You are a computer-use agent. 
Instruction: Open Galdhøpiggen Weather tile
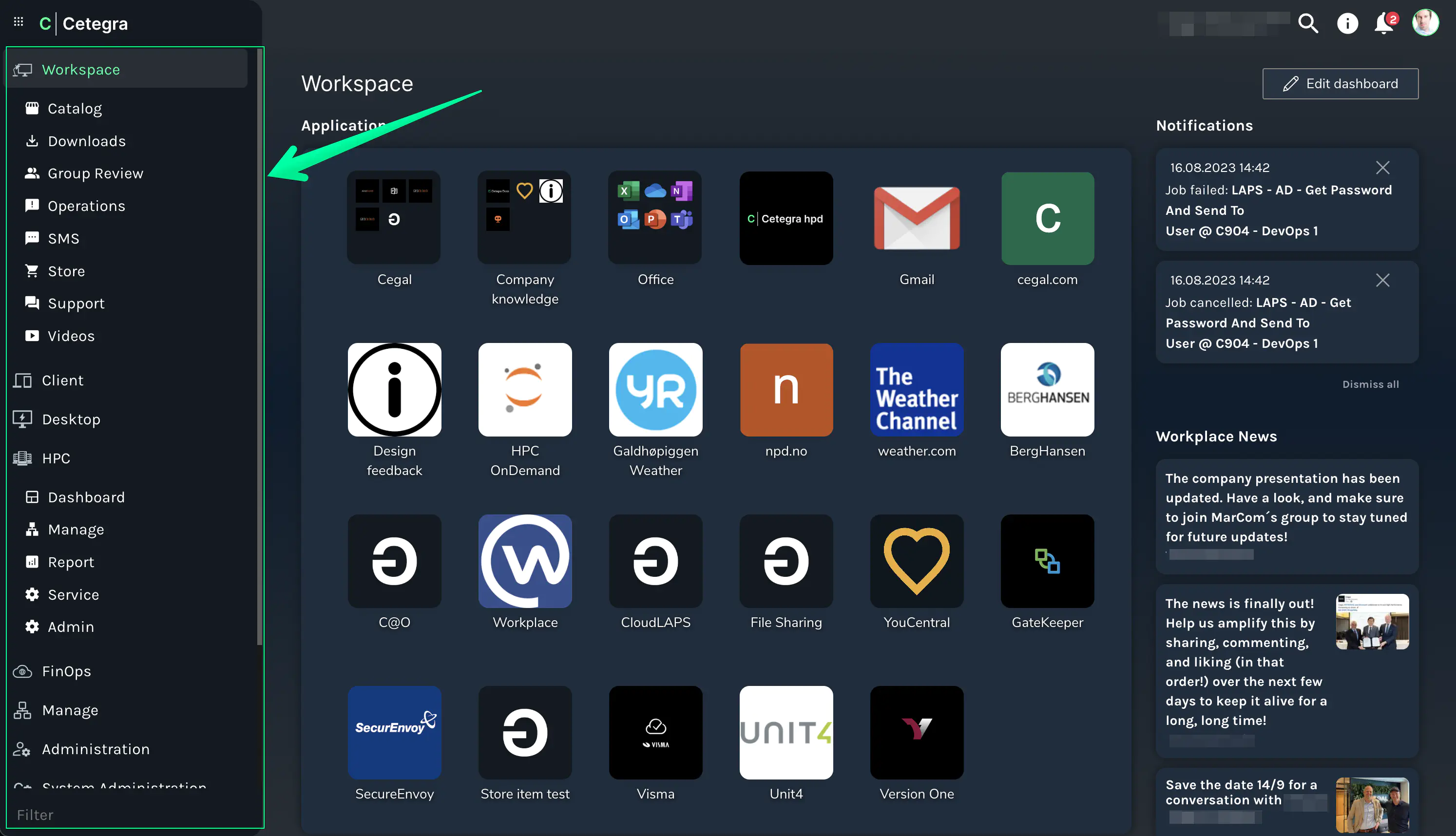655,390
